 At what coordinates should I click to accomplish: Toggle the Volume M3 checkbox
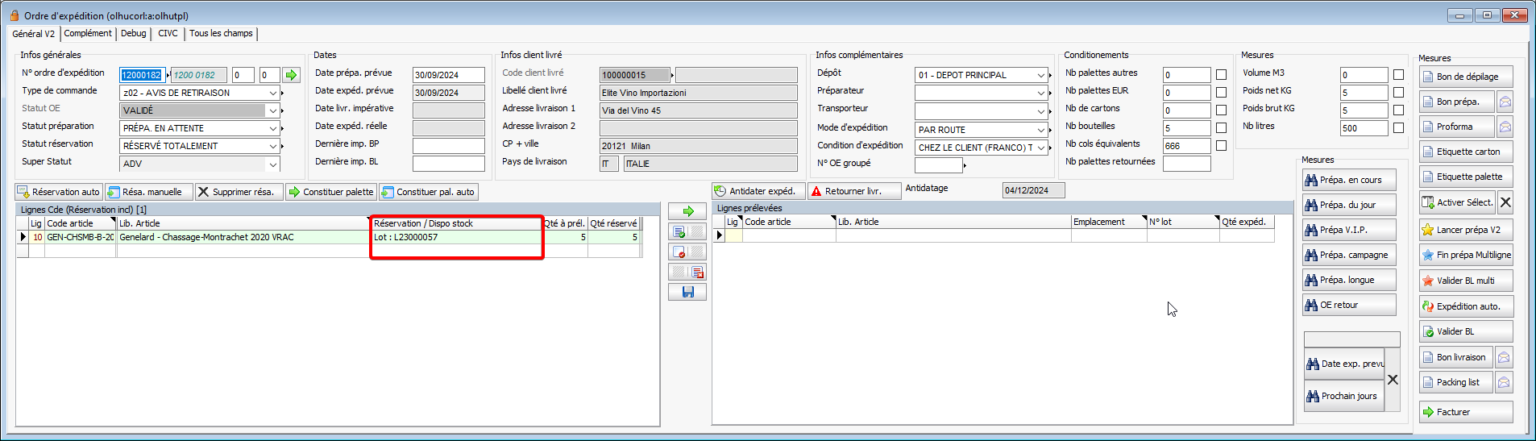1397,74
